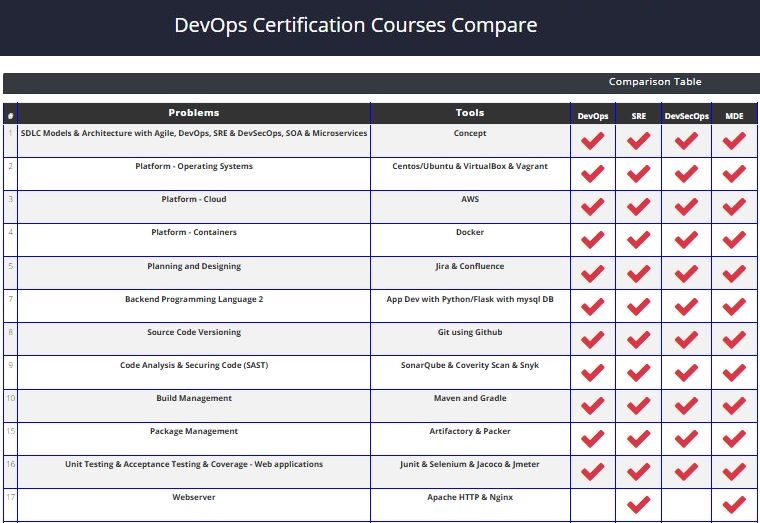Click the DevOps column header
This screenshot has width=760, height=523.
[593, 116]
